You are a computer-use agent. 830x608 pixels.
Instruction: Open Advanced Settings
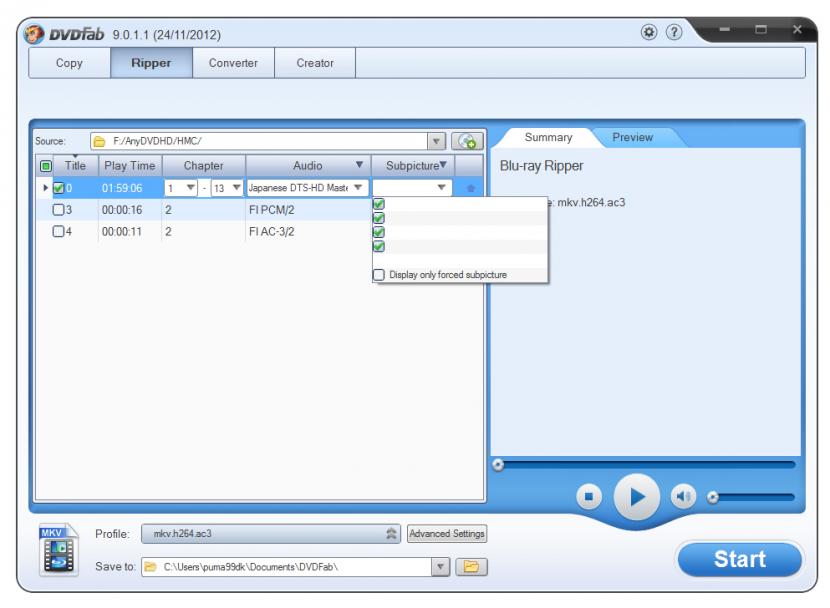pyautogui.click(x=447, y=534)
